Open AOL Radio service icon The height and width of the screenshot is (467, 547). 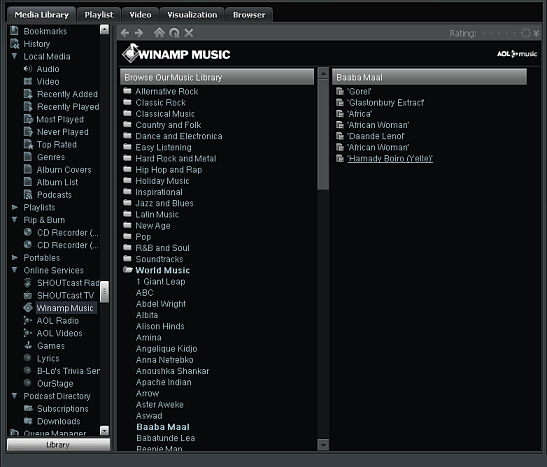(28, 320)
